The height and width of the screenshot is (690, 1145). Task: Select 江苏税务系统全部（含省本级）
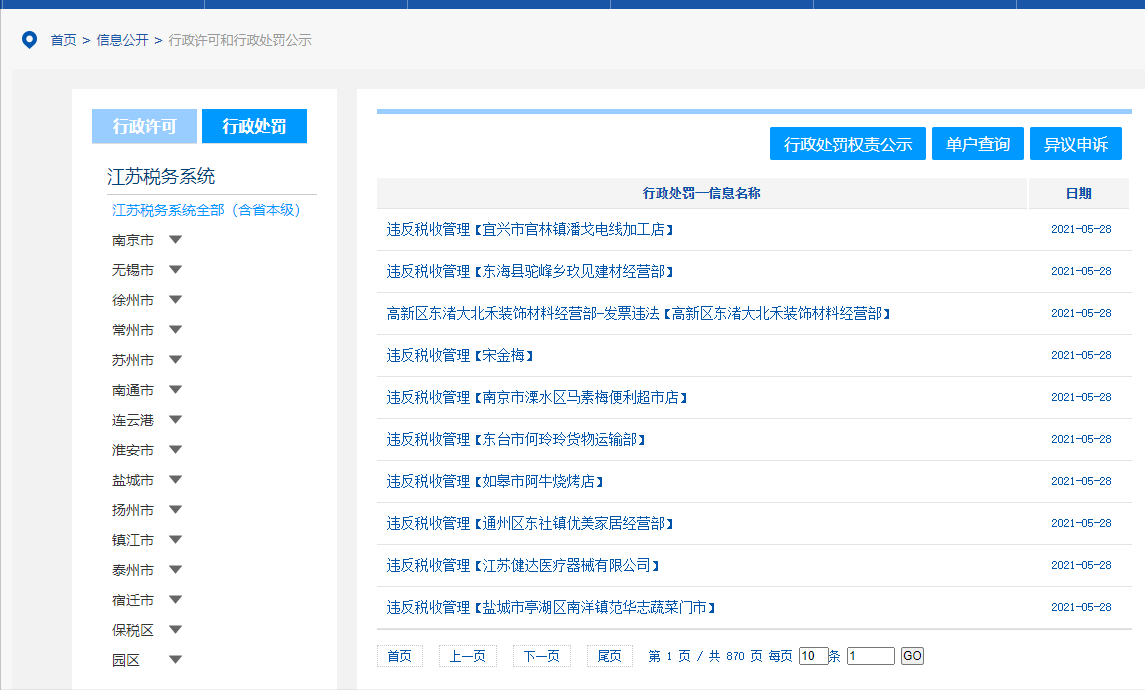206,210
